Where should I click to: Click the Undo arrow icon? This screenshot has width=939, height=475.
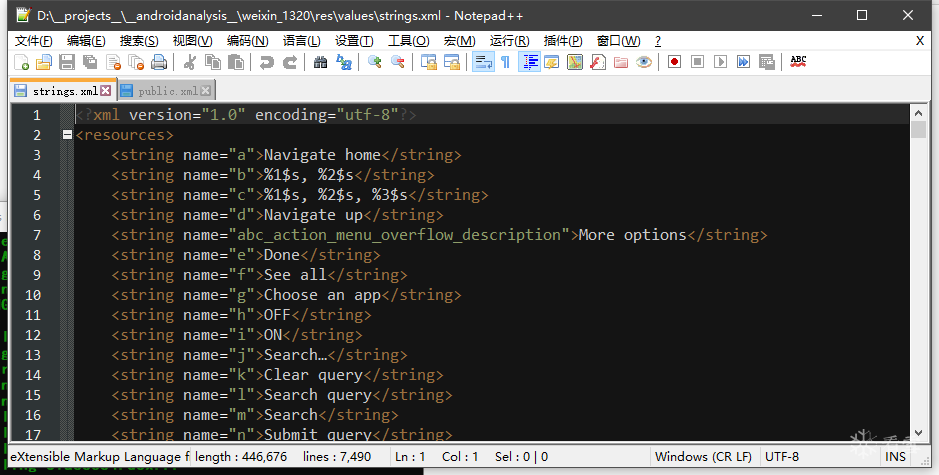266,62
